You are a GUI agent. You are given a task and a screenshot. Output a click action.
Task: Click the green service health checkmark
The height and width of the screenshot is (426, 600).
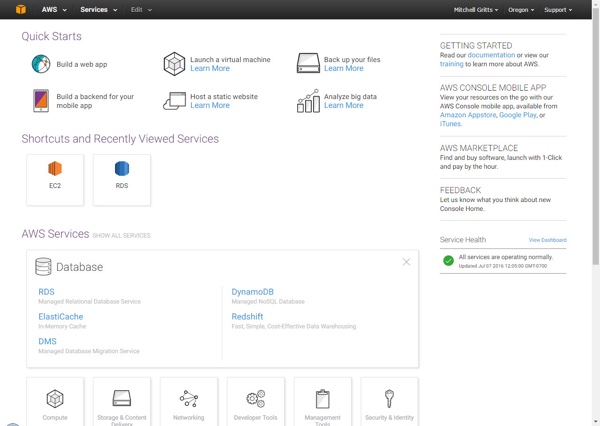448,261
